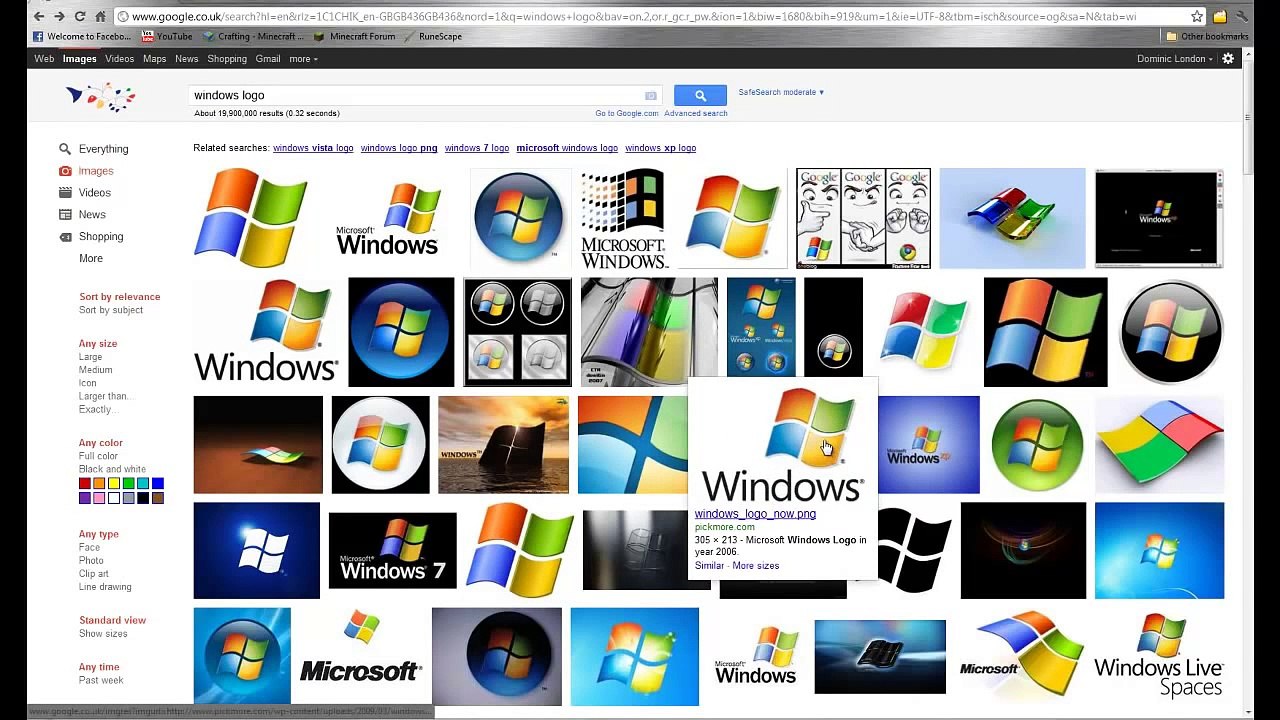The height and width of the screenshot is (720, 1280).
Task: Click the Advanced search link
Action: tap(696, 114)
